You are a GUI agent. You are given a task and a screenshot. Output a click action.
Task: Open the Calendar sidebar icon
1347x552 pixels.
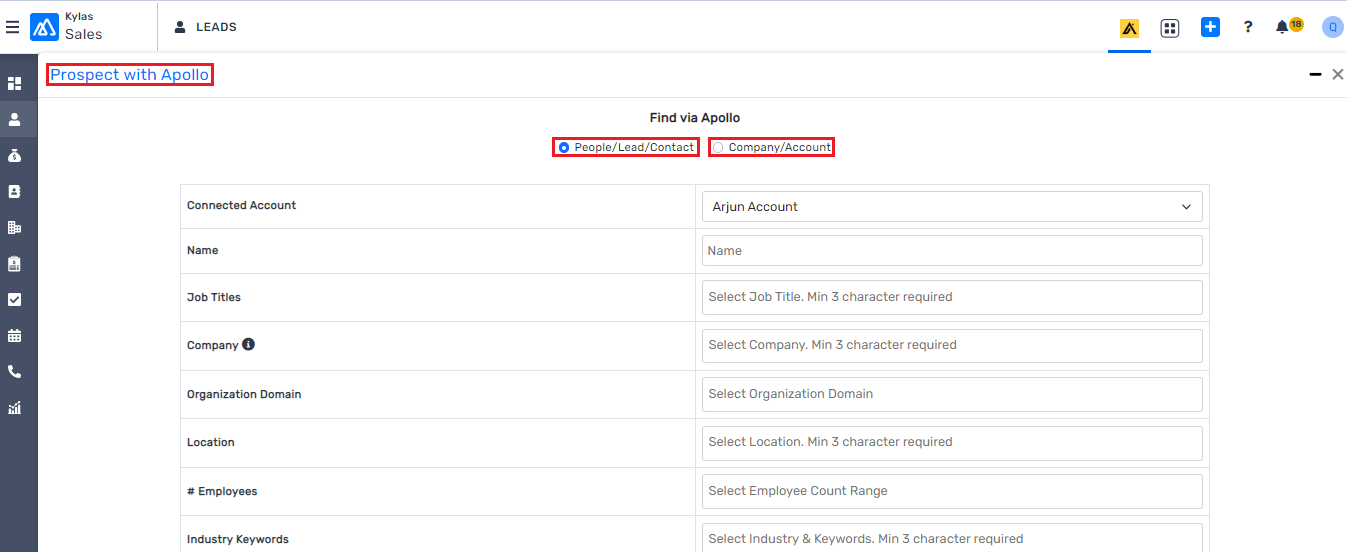click(15, 335)
